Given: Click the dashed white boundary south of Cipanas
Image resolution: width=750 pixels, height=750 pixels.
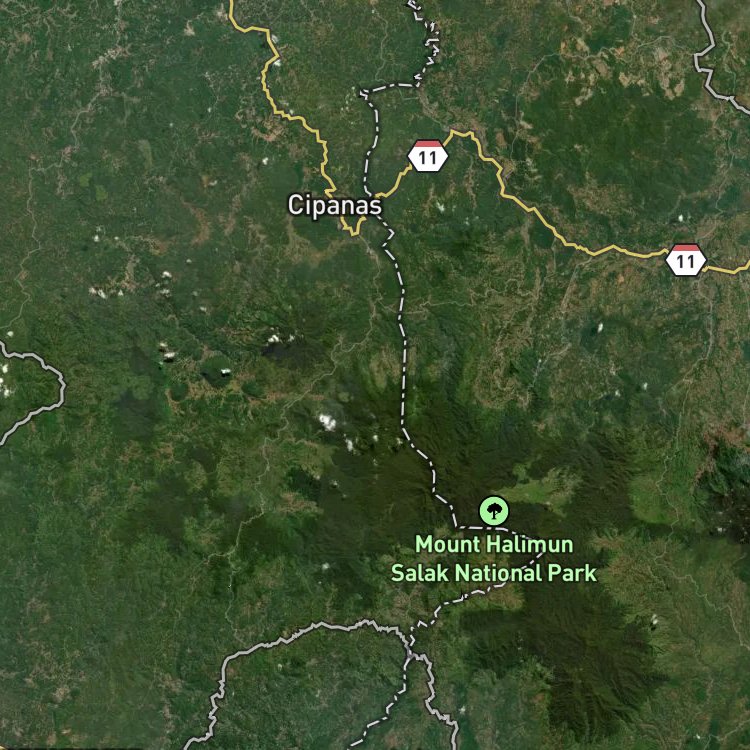Looking at the screenshot, I should tap(403, 335).
